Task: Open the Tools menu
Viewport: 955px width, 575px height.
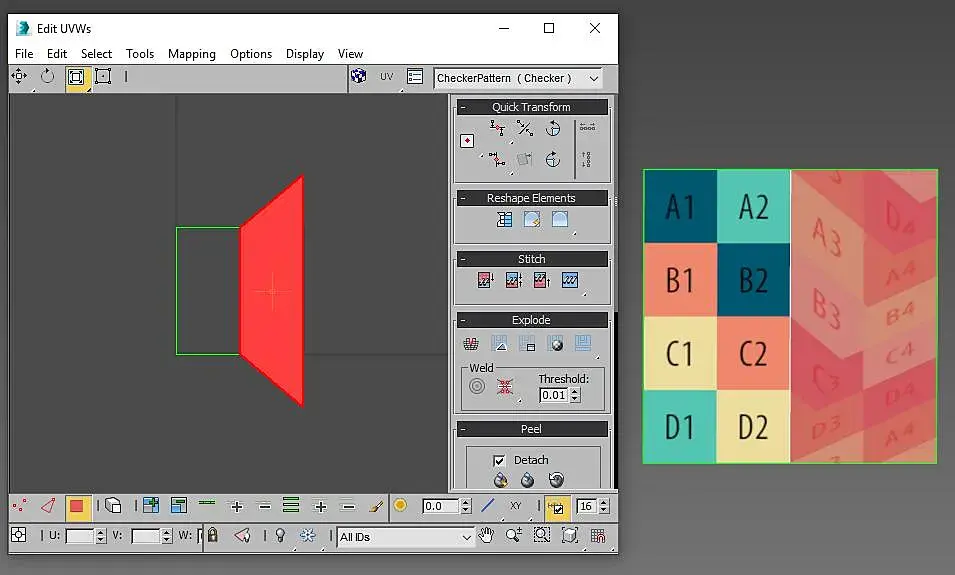Action: click(x=139, y=54)
